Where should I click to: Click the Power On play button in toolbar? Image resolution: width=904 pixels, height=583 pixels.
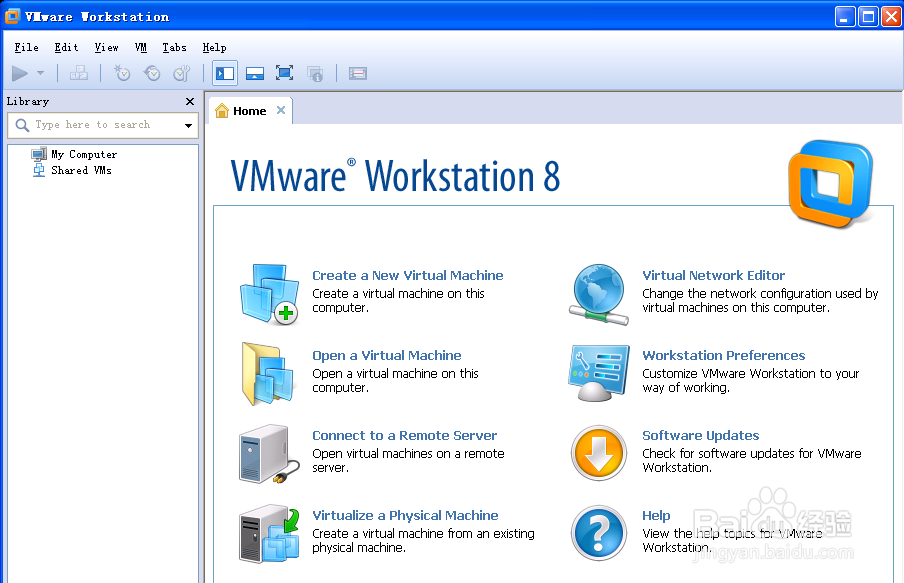(20, 73)
